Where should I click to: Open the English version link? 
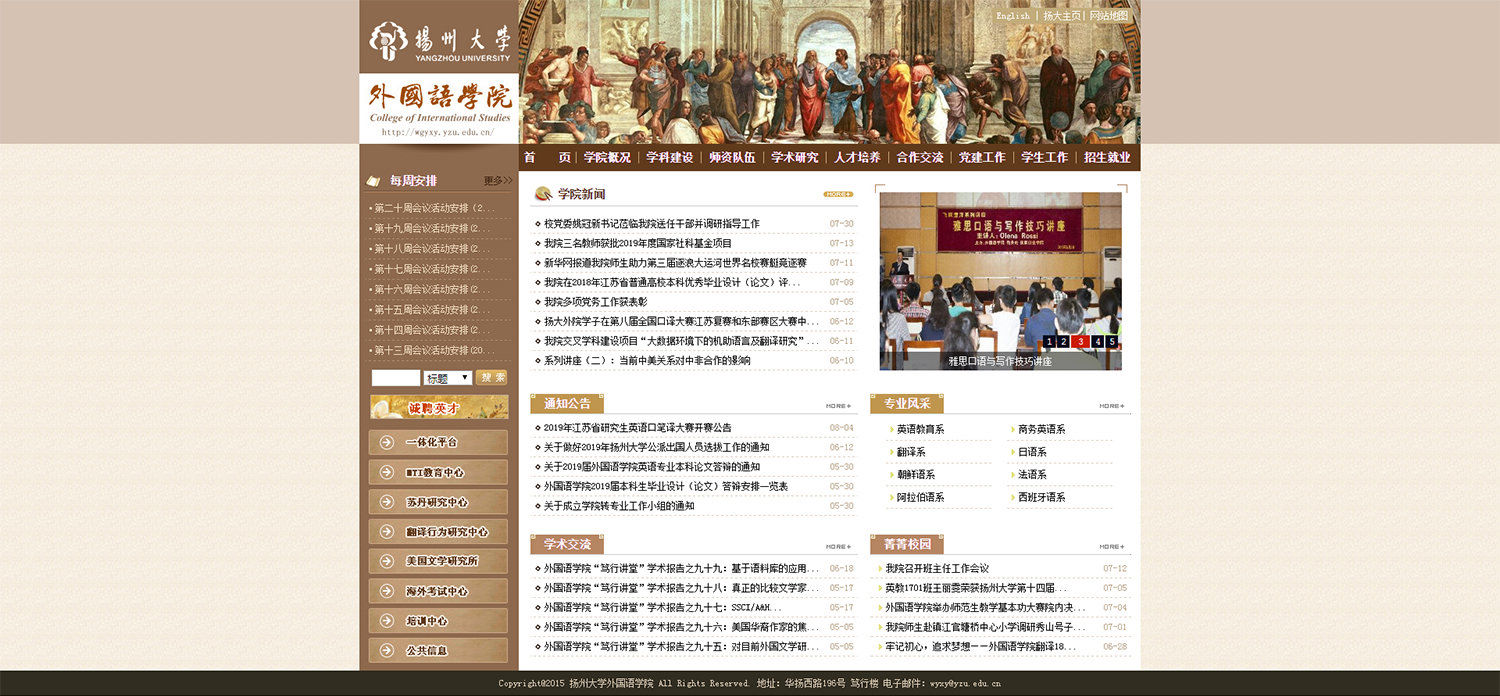point(1013,16)
